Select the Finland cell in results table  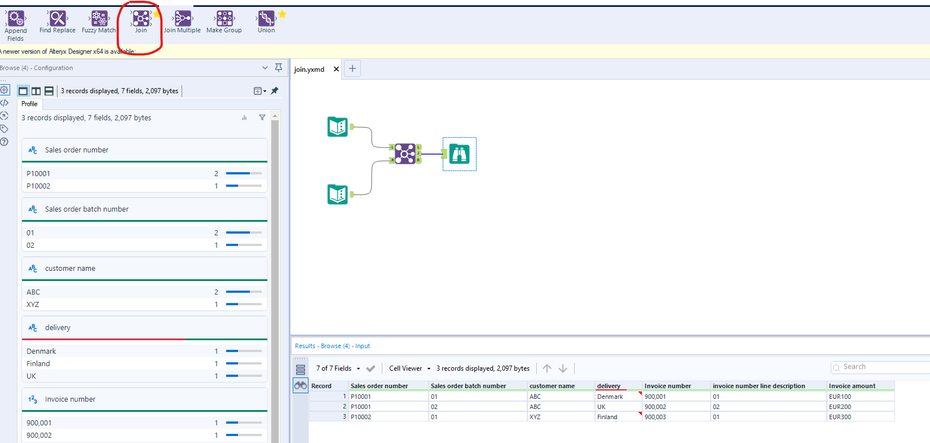pos(617,417)
